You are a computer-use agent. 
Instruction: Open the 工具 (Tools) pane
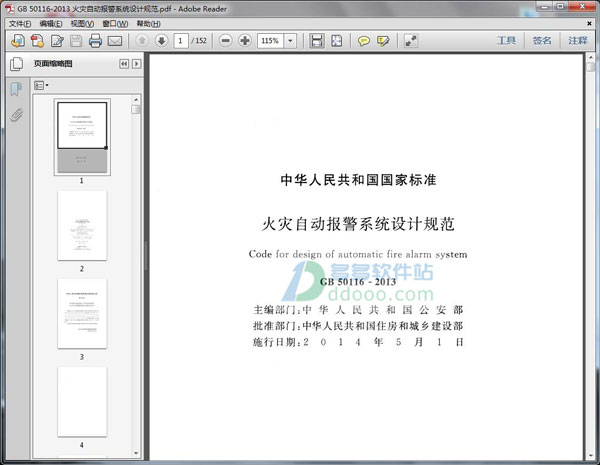click(x=506, y=41)
